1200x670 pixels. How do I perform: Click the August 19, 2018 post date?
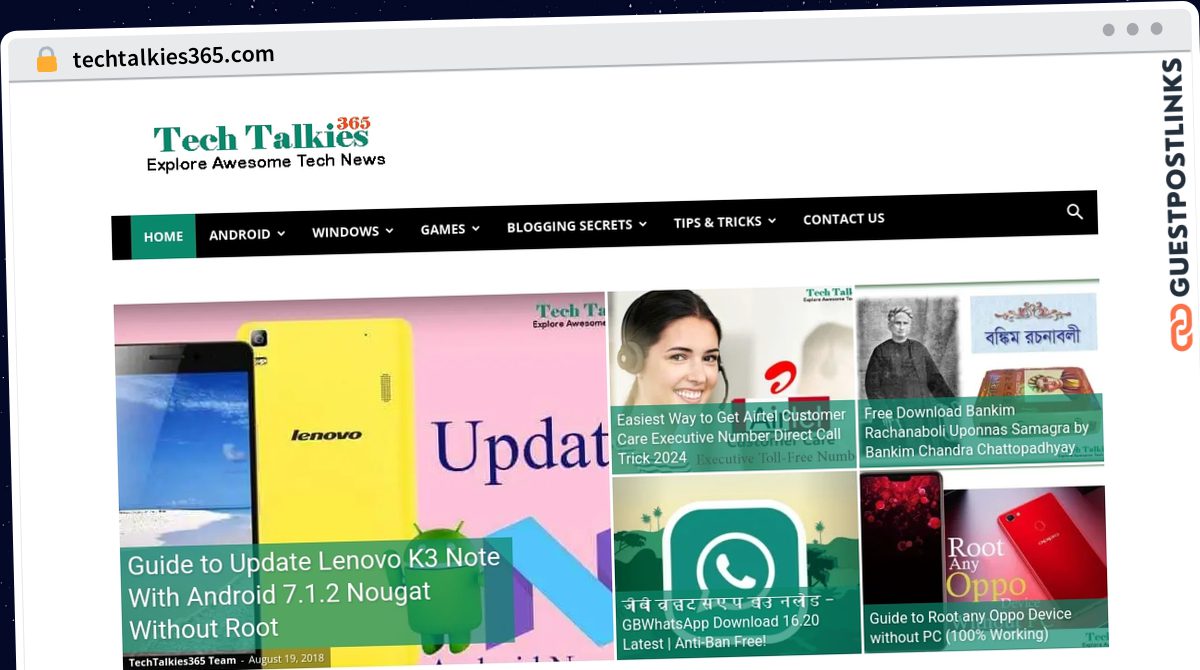287,659
